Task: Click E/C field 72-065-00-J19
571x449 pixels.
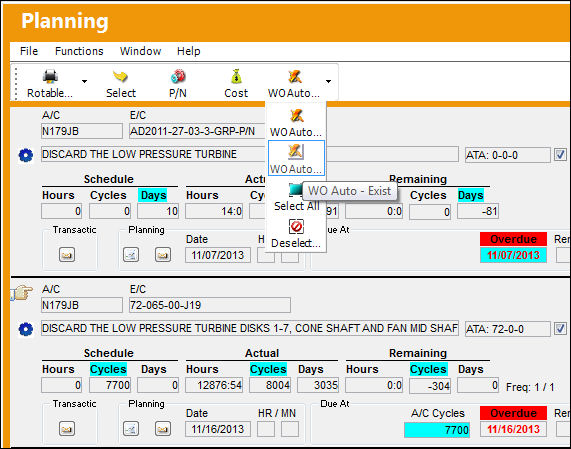Action: click(210, 305)
